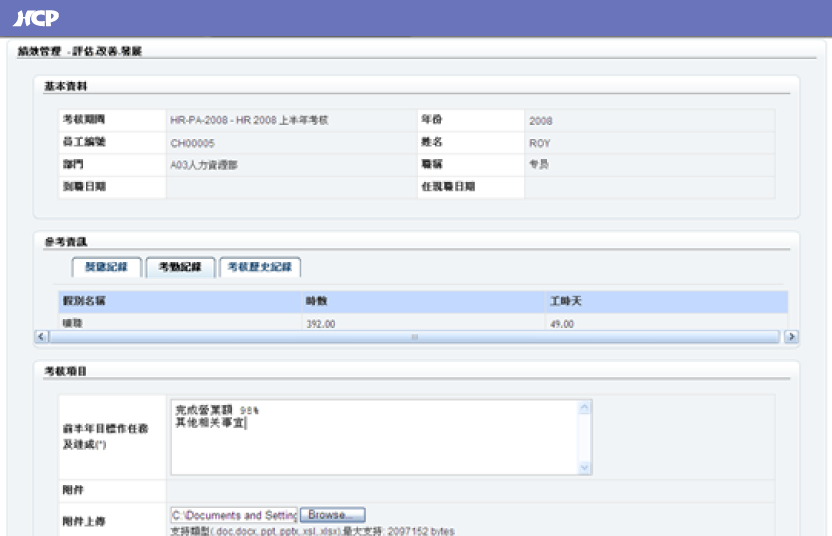
Task: Click the 392.00 hours cell
Action: (320, 324)
